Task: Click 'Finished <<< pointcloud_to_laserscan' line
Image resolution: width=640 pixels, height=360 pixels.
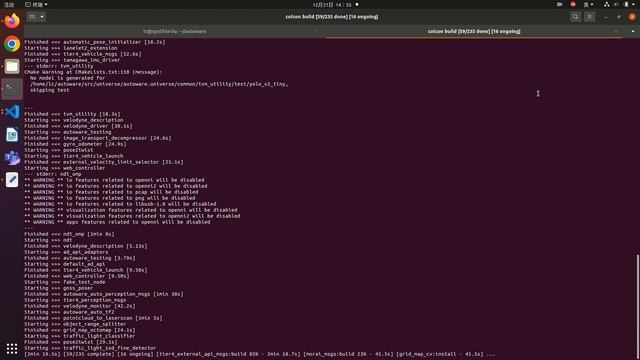Action: pos(93,318)
